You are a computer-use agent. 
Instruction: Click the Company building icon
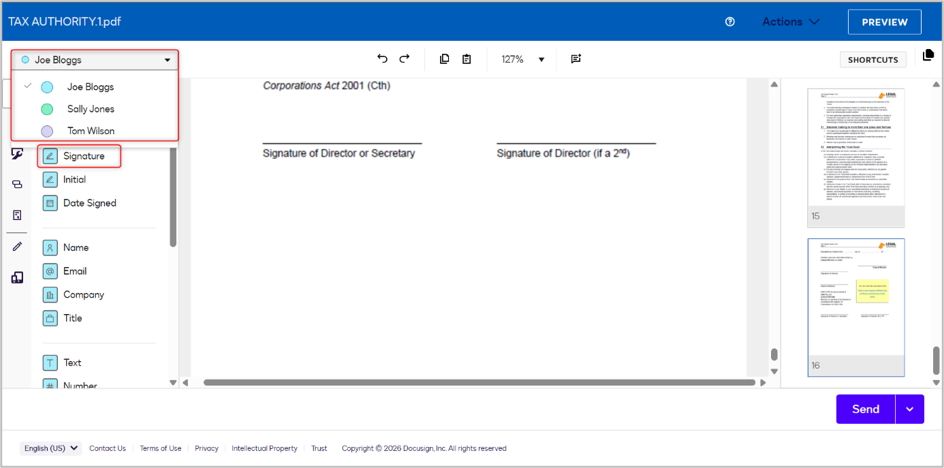coord(50,295)
